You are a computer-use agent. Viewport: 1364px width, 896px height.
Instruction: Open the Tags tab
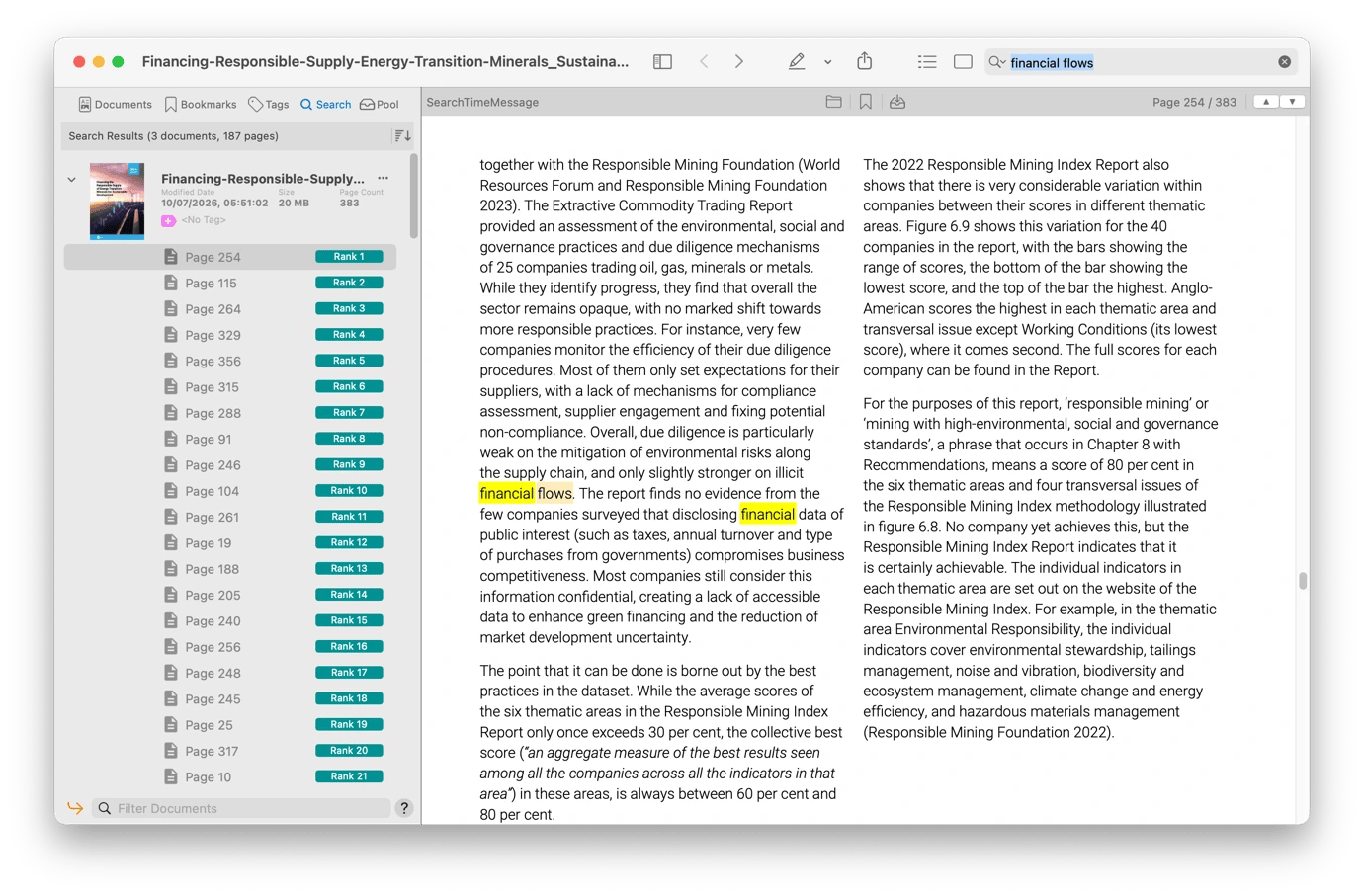click(x=268, y=104)
